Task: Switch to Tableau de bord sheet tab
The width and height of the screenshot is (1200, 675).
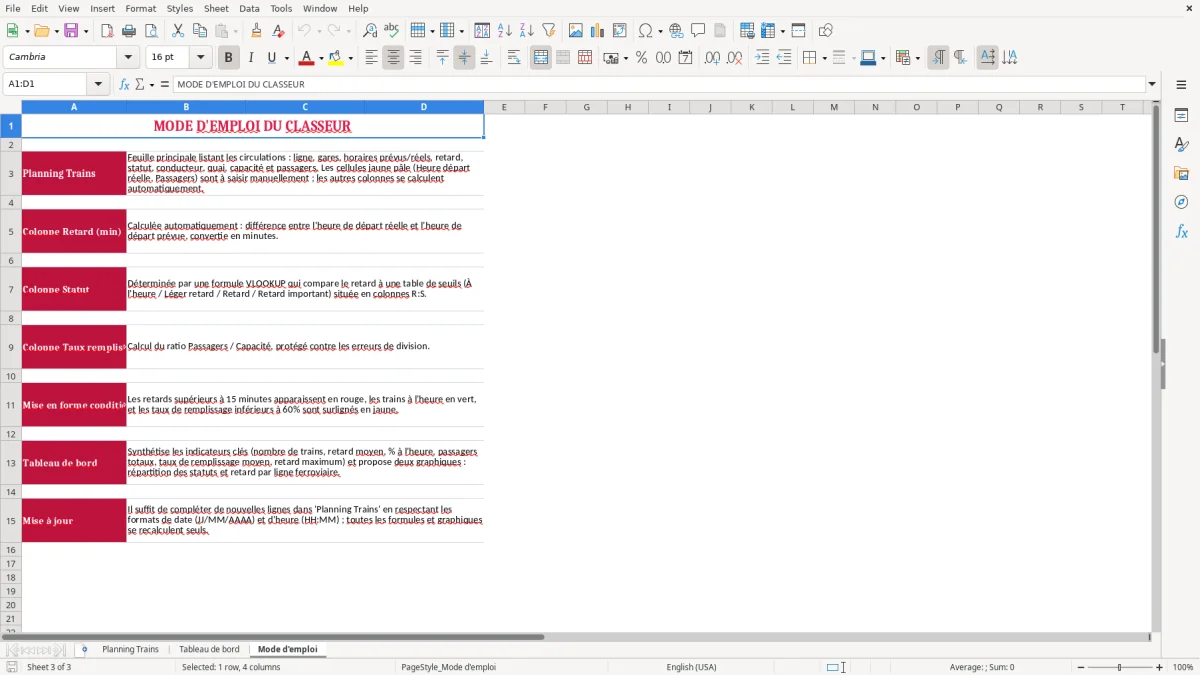Action: point(209,649)
